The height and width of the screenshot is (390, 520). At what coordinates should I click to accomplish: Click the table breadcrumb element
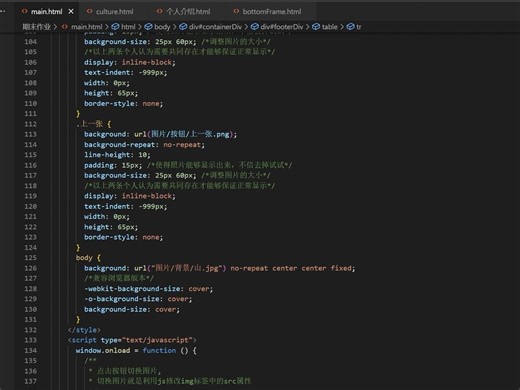click(329, 27)
